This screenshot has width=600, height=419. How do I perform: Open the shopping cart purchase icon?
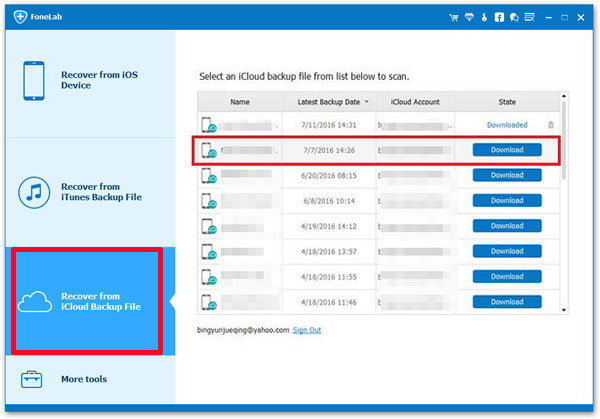click(x=453, y=16)
